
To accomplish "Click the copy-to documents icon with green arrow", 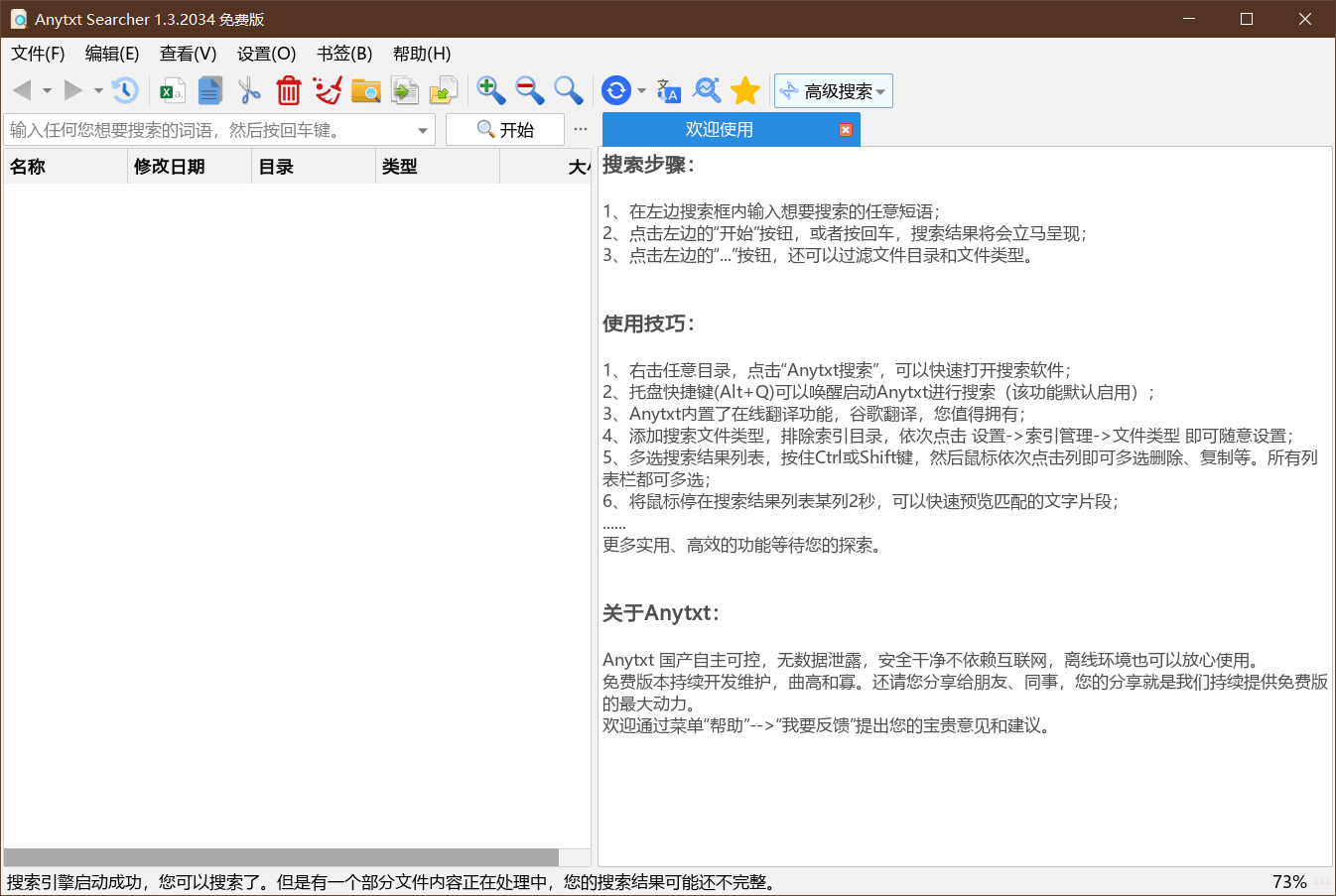I will pos(404,90).
